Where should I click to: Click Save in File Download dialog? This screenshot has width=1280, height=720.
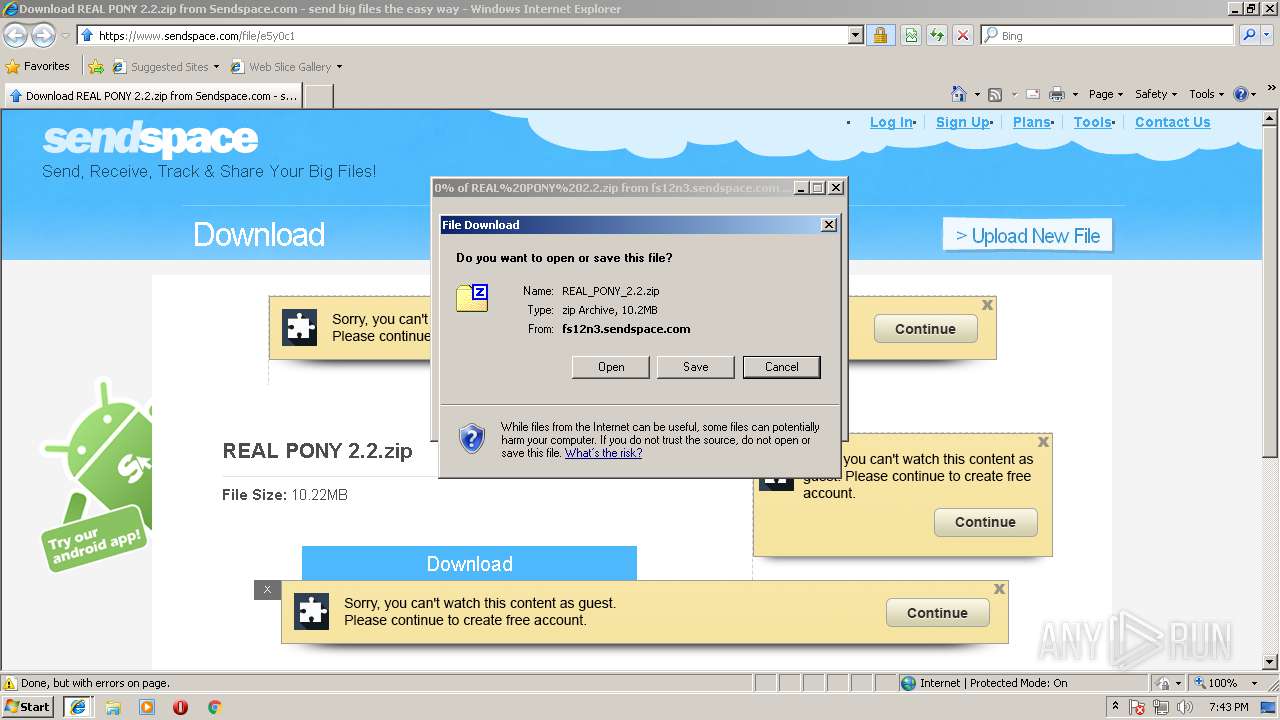click(x=696, y=367)
